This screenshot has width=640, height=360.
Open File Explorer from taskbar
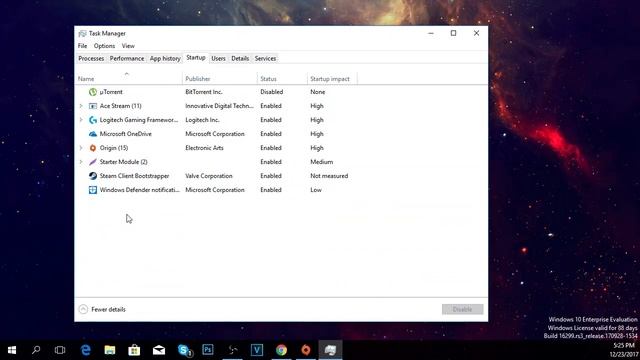coord(110,350)
